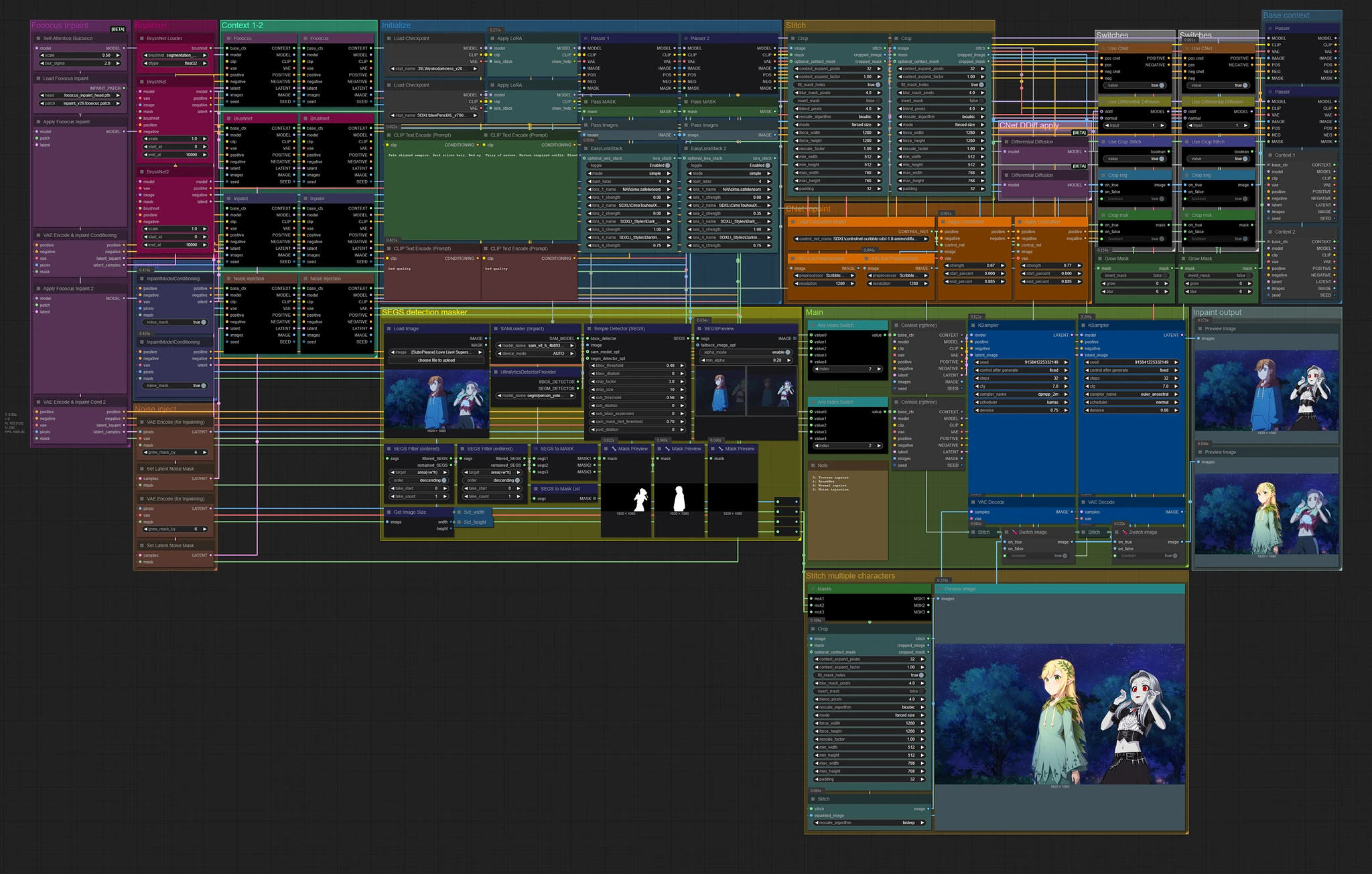Image resolution: width=1372 pixels, height=874 pixels.
Task: Open SAMLoader model_name sam_vit_h dropdown
Action: pos(536,346)
